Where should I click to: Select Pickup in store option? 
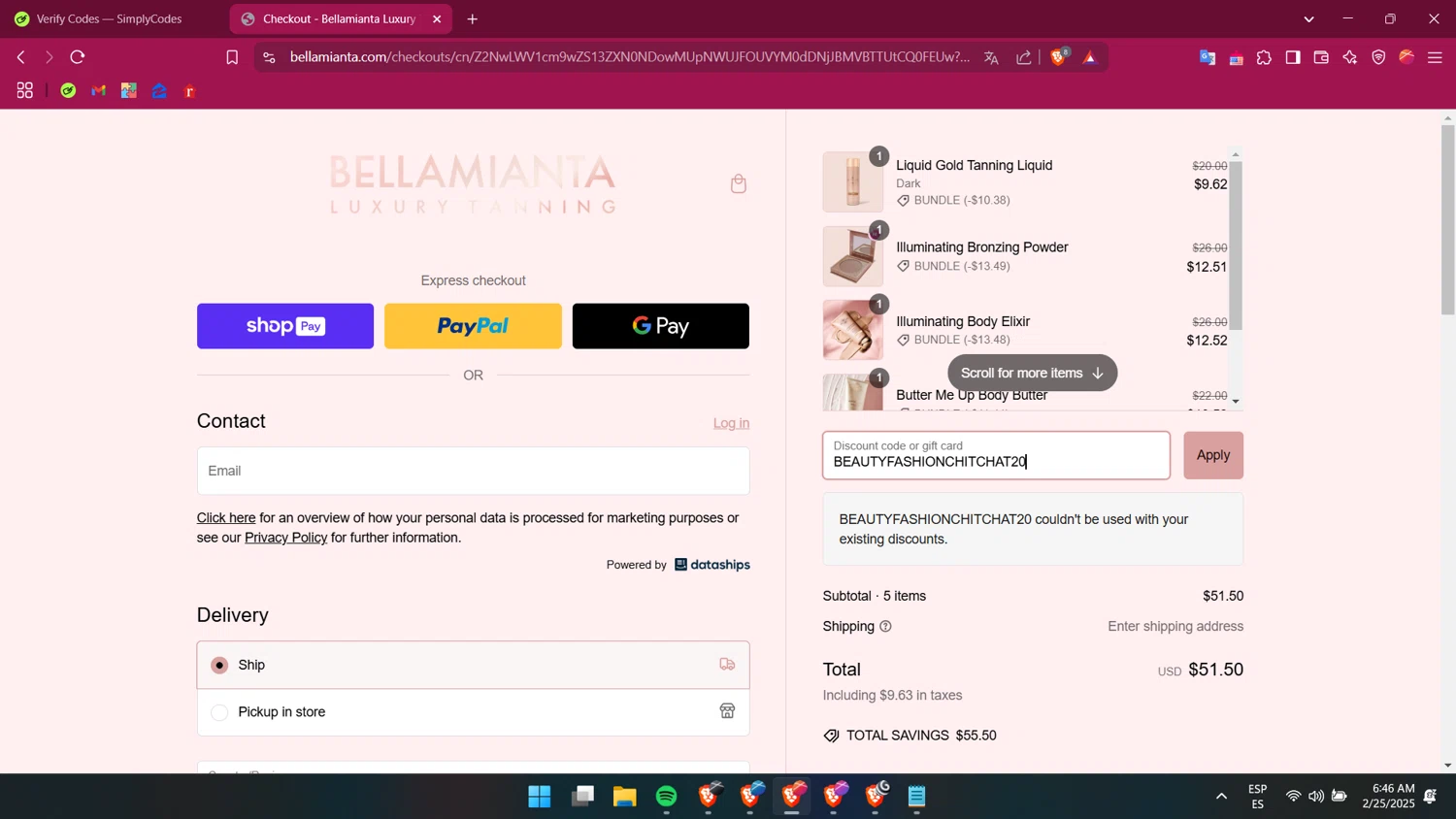point(474,712)
